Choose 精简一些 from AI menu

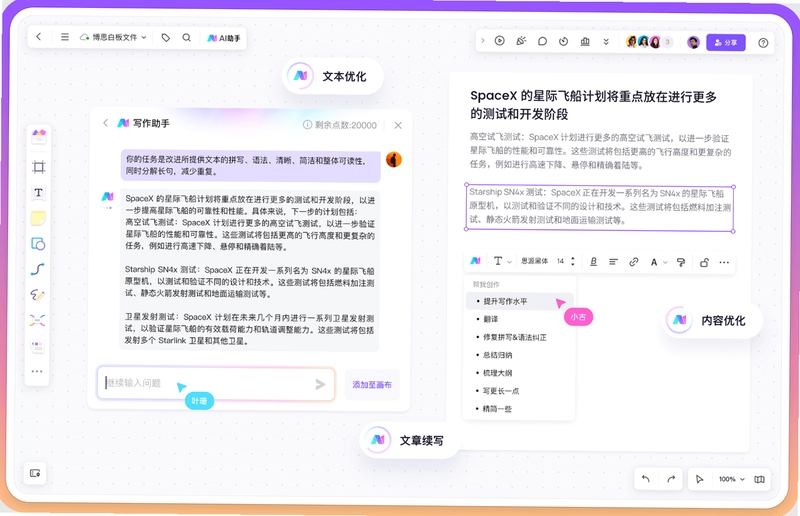click(519, 408)
